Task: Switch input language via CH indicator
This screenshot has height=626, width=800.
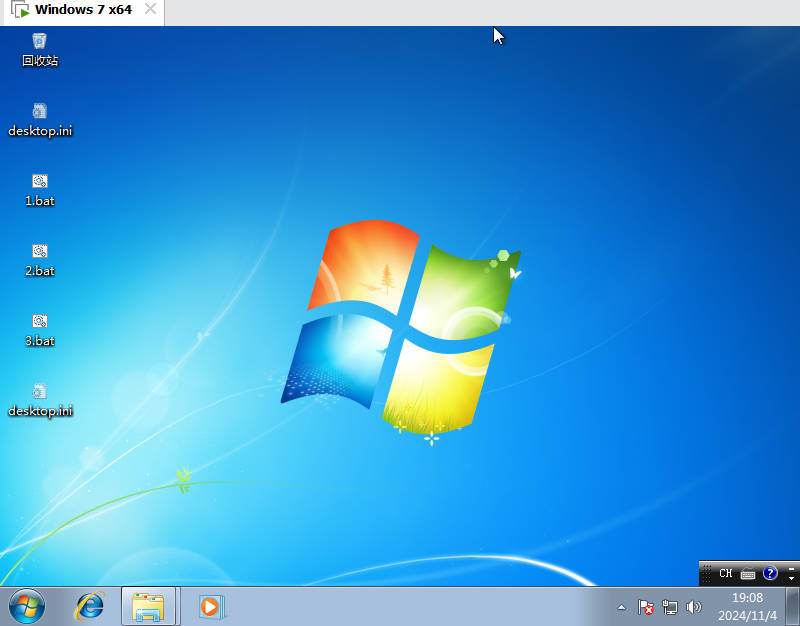Action: pos(726,573)
